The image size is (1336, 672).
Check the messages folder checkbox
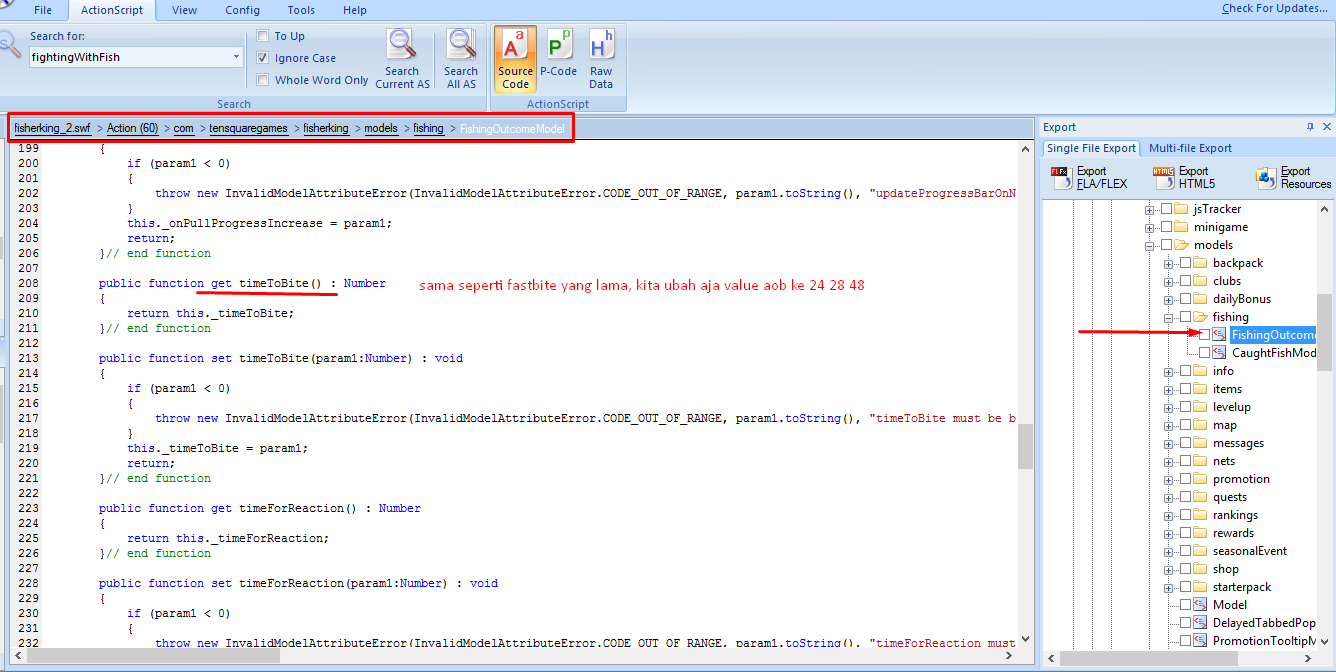(x=1185, y=443)
